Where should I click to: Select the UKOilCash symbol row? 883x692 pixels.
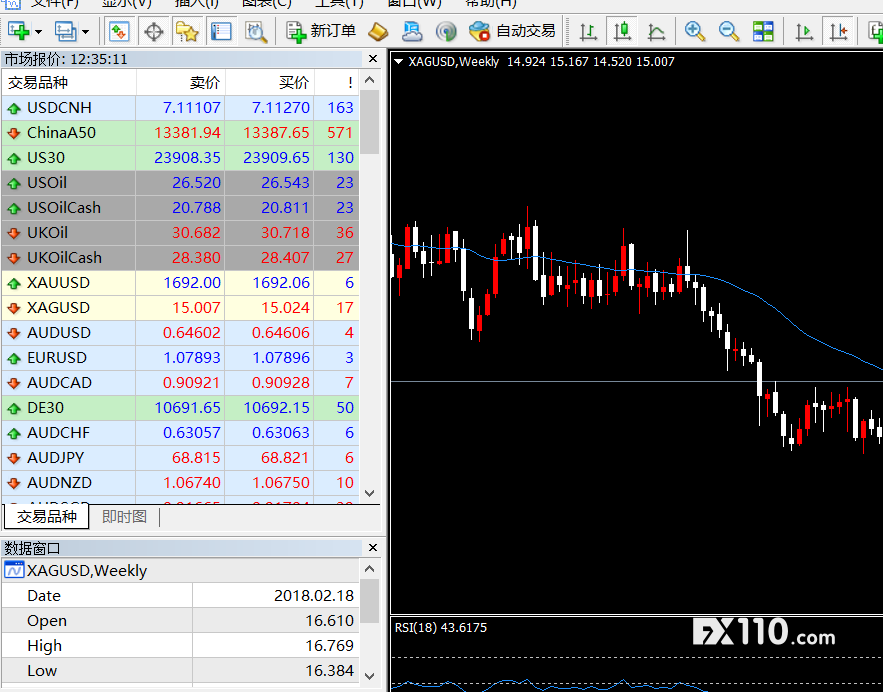[x=180, y=258]
